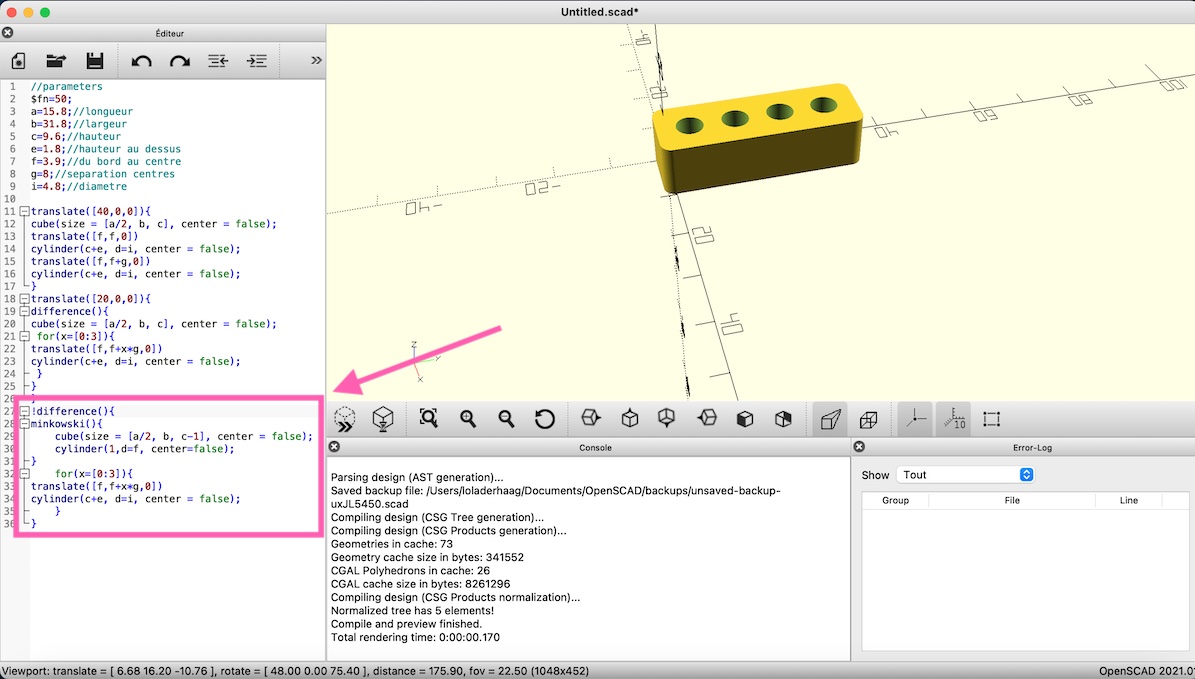
Task: Collapse the difference() block on line 19
Action: (24, 311)
